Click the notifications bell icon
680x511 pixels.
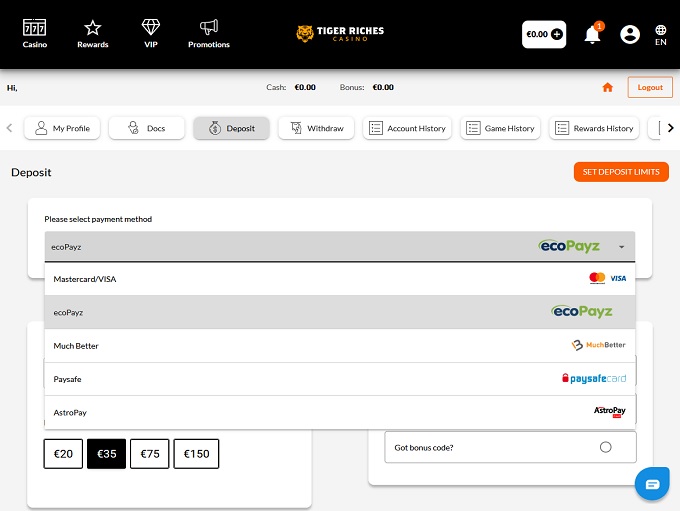(x=592, y=35)
